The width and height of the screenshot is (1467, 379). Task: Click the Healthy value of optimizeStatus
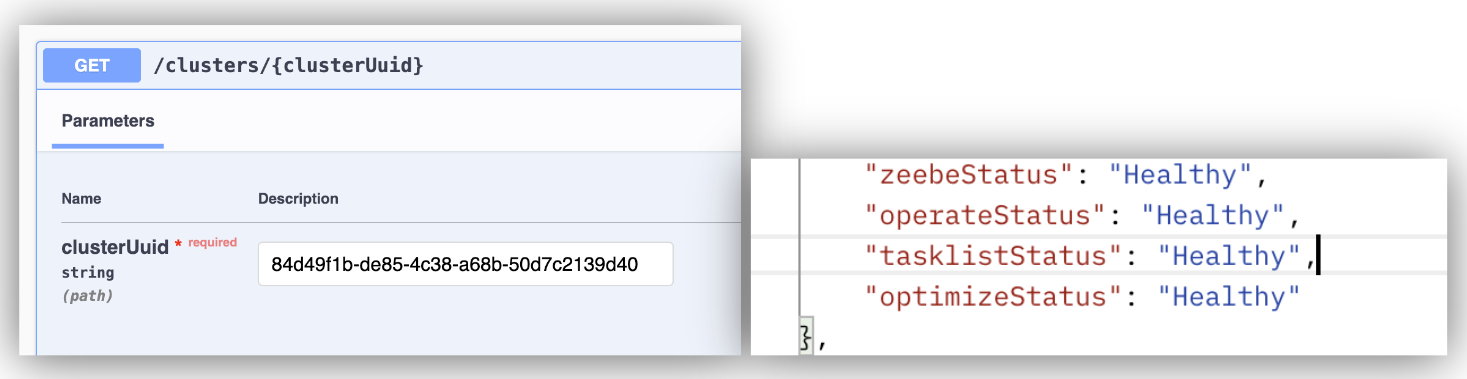[1229, 297]
